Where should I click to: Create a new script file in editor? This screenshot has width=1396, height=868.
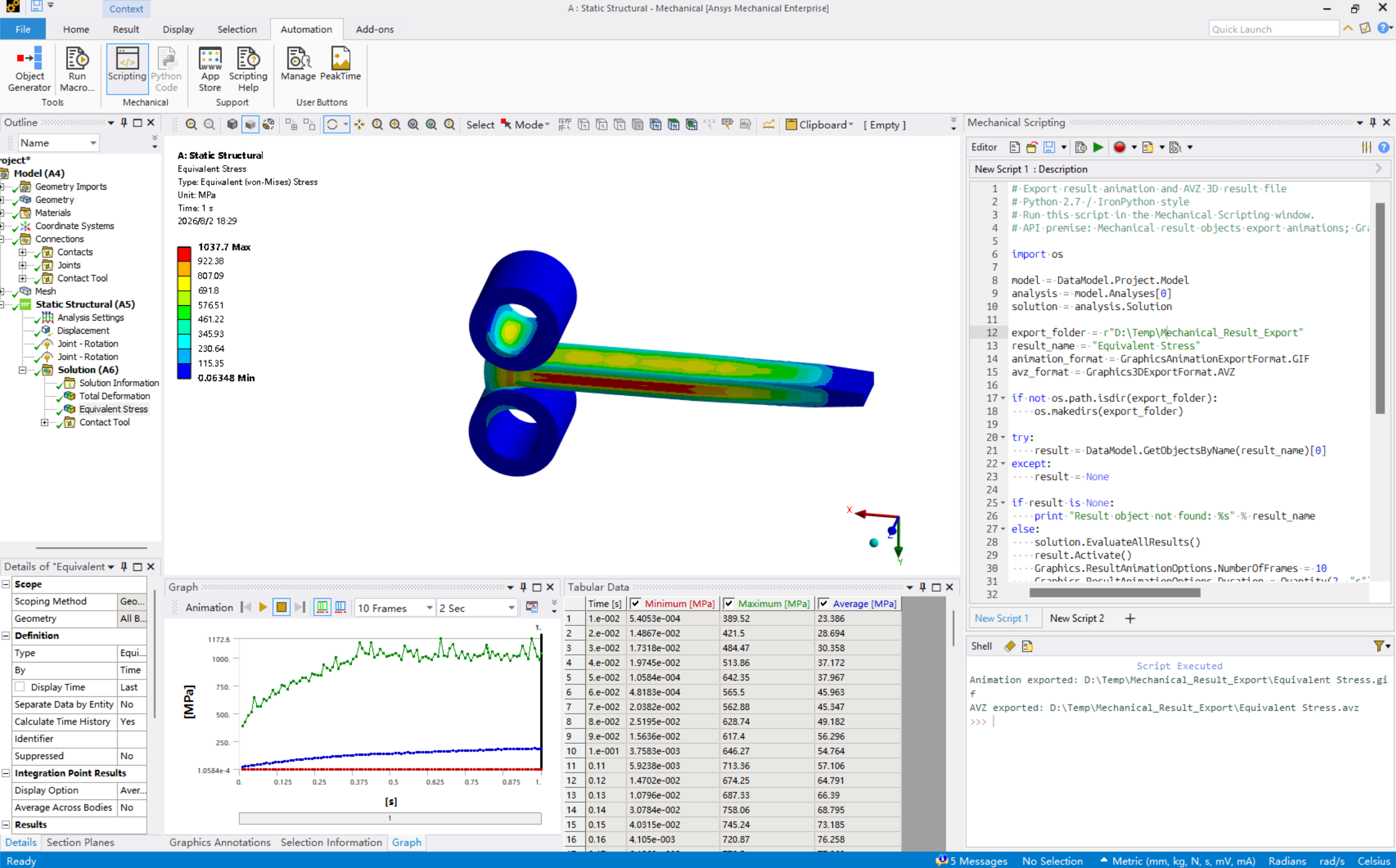coord(1014,148)
